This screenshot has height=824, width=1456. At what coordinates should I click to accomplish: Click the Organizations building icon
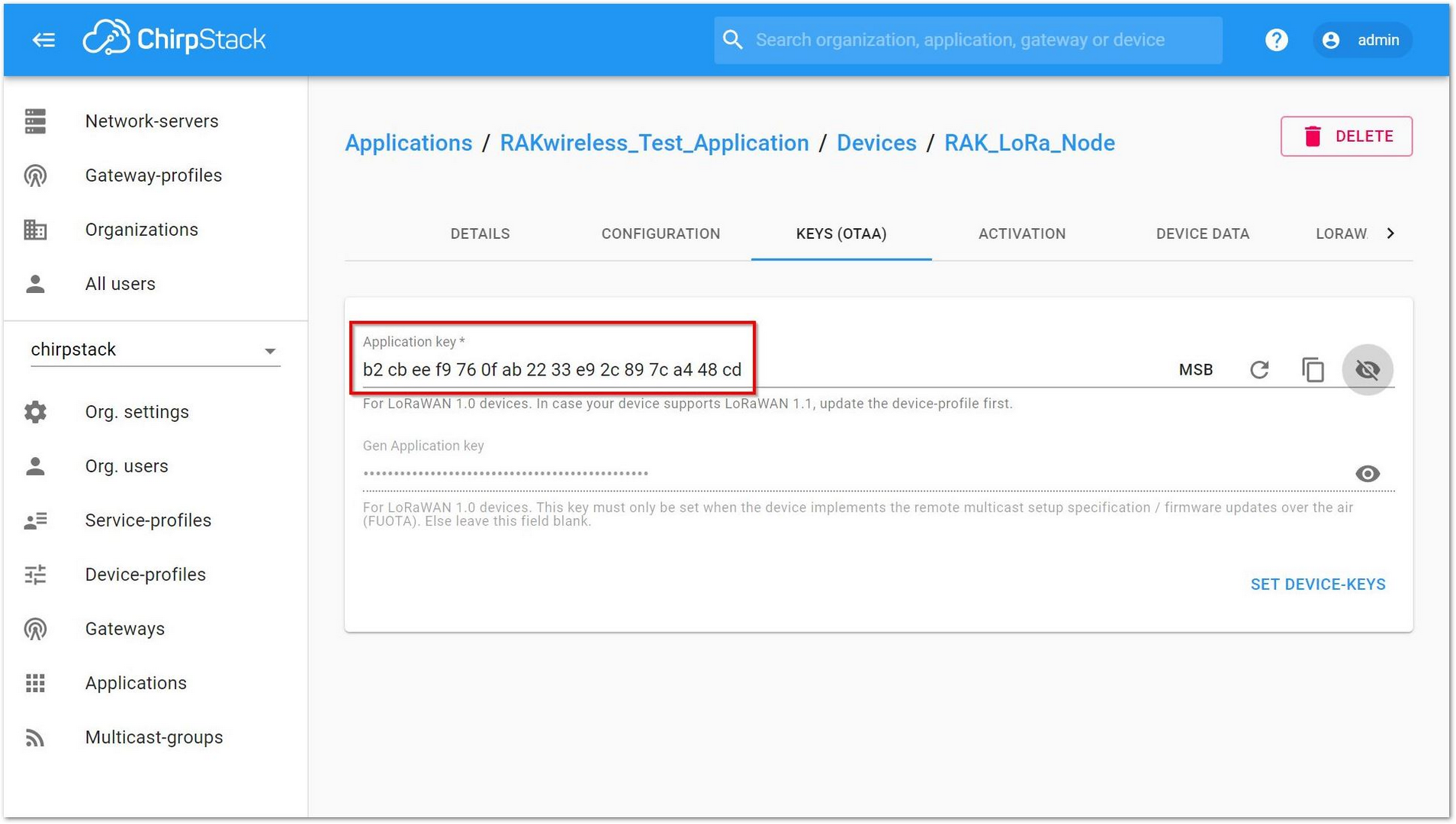35,230
